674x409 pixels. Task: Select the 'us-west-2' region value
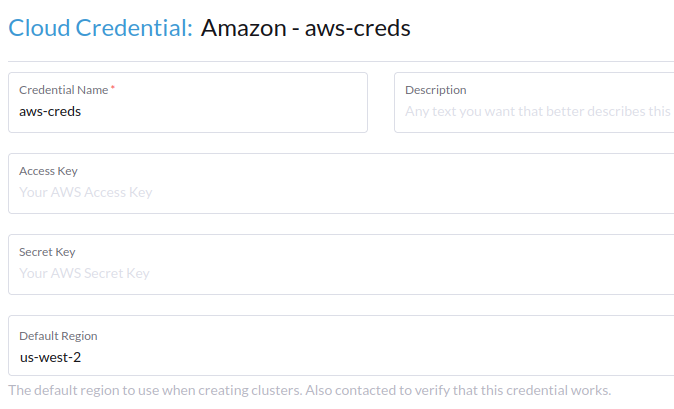pyautogui.click(x=50, y=356)
